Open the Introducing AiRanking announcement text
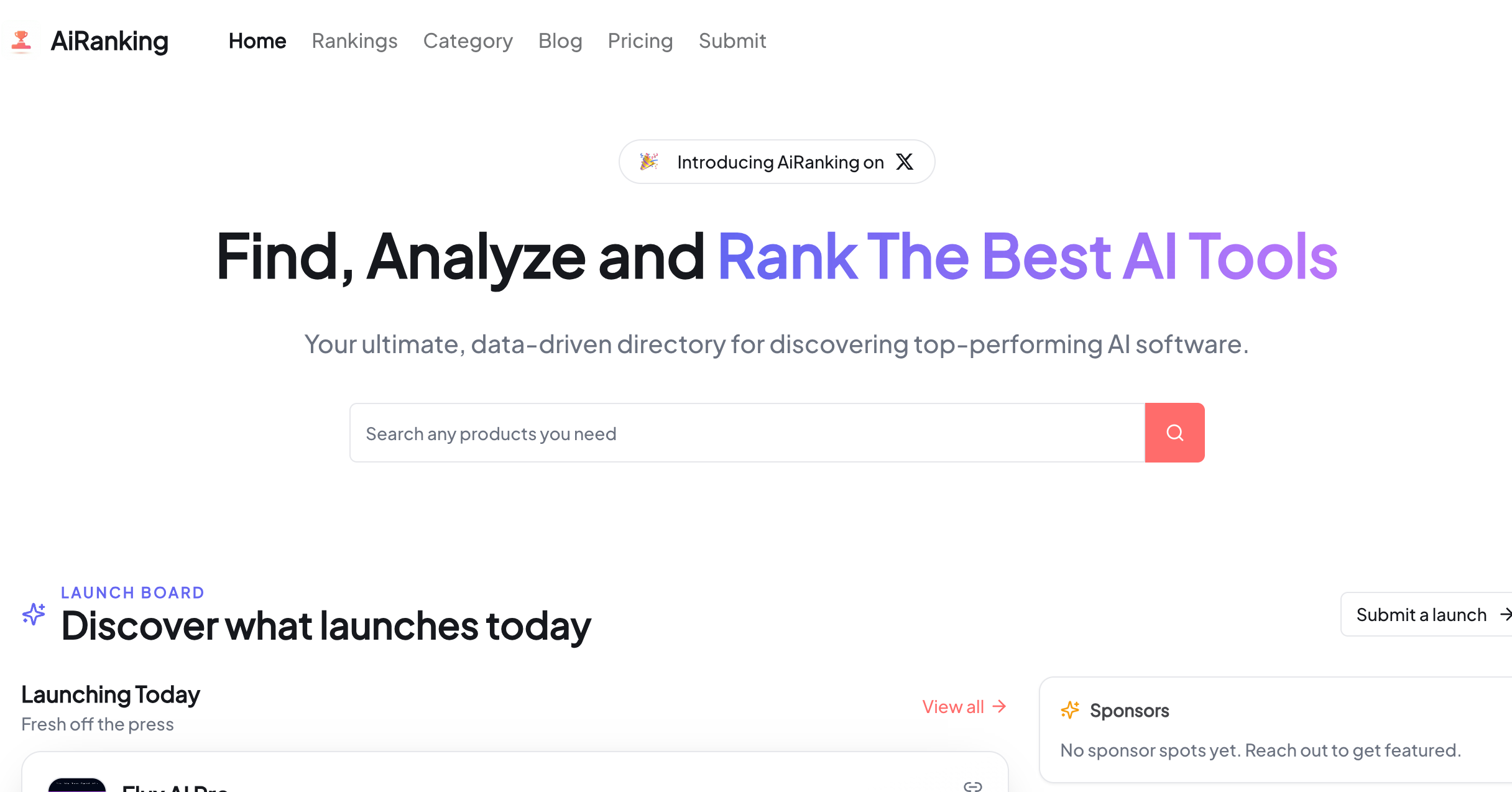The image size is (1512, 792). click(x=780, y=162)
